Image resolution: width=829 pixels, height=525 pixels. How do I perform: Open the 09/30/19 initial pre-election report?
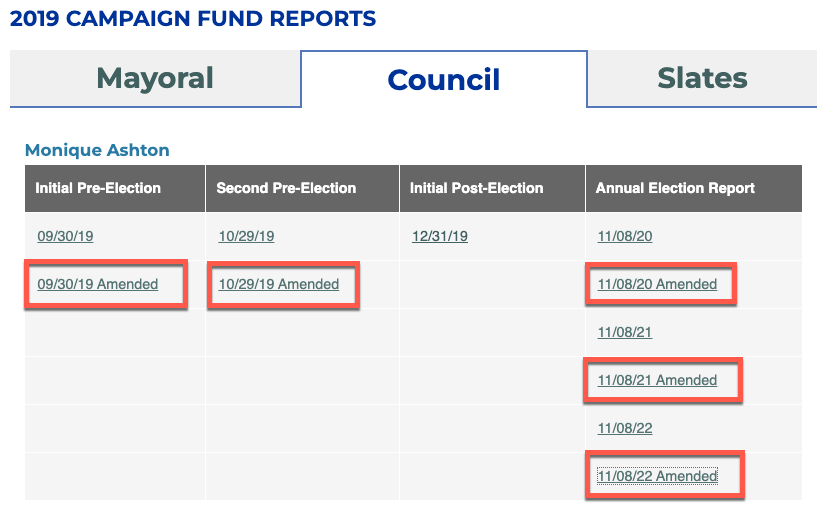click(66, 237)
